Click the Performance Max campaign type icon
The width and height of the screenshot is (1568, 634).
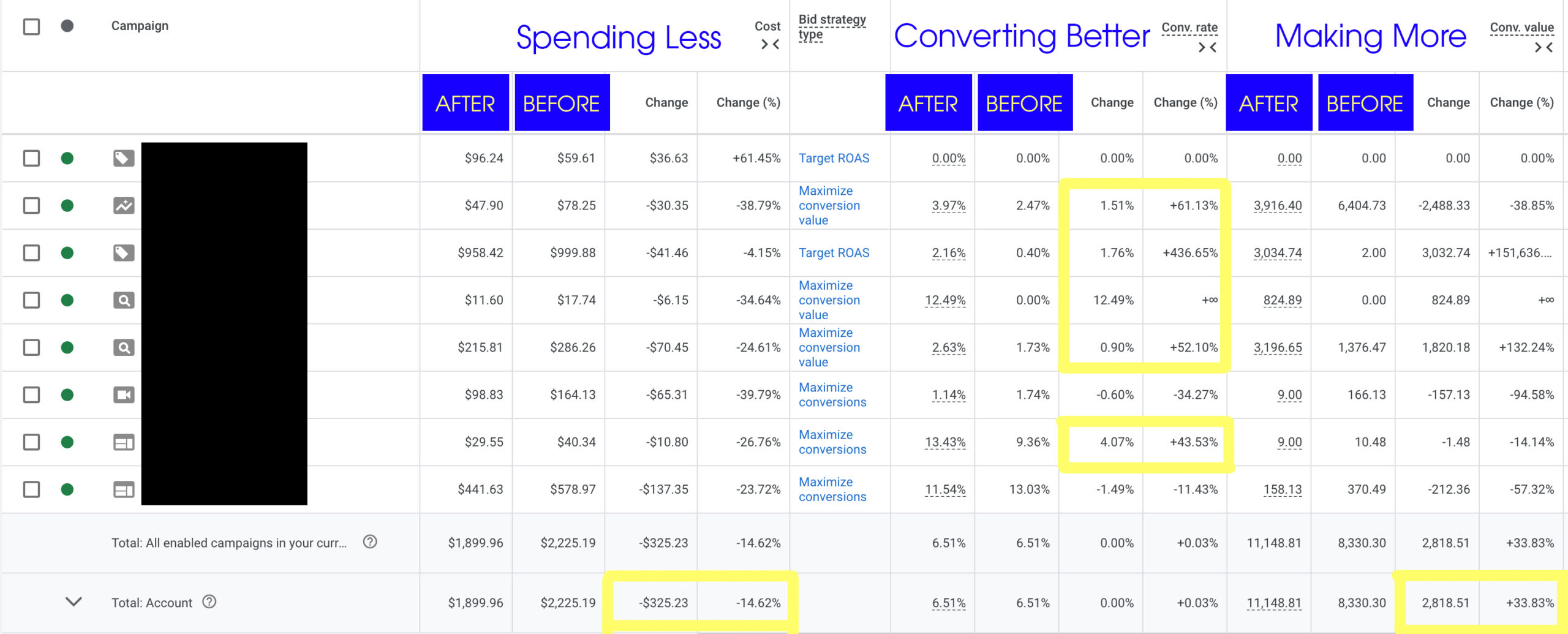pos(124,206)
